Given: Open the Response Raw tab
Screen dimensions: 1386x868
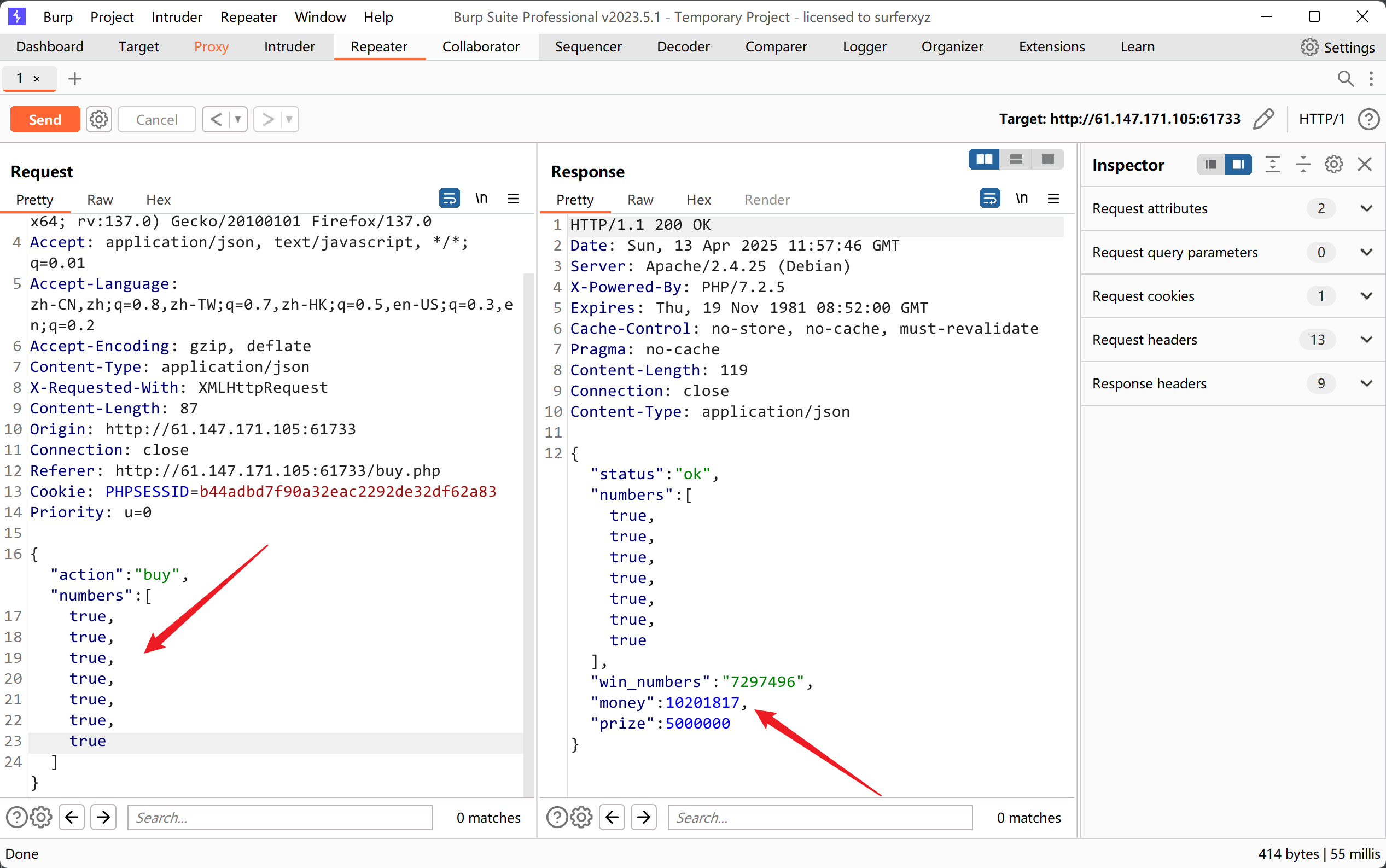Looking at the screenshot, I should 640,200.
